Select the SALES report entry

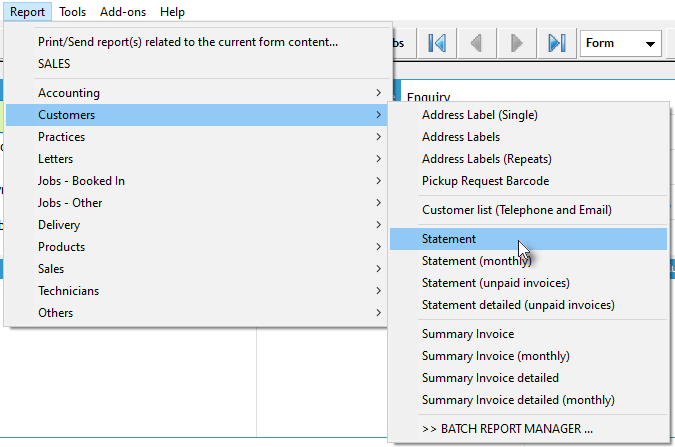(54, 63)
